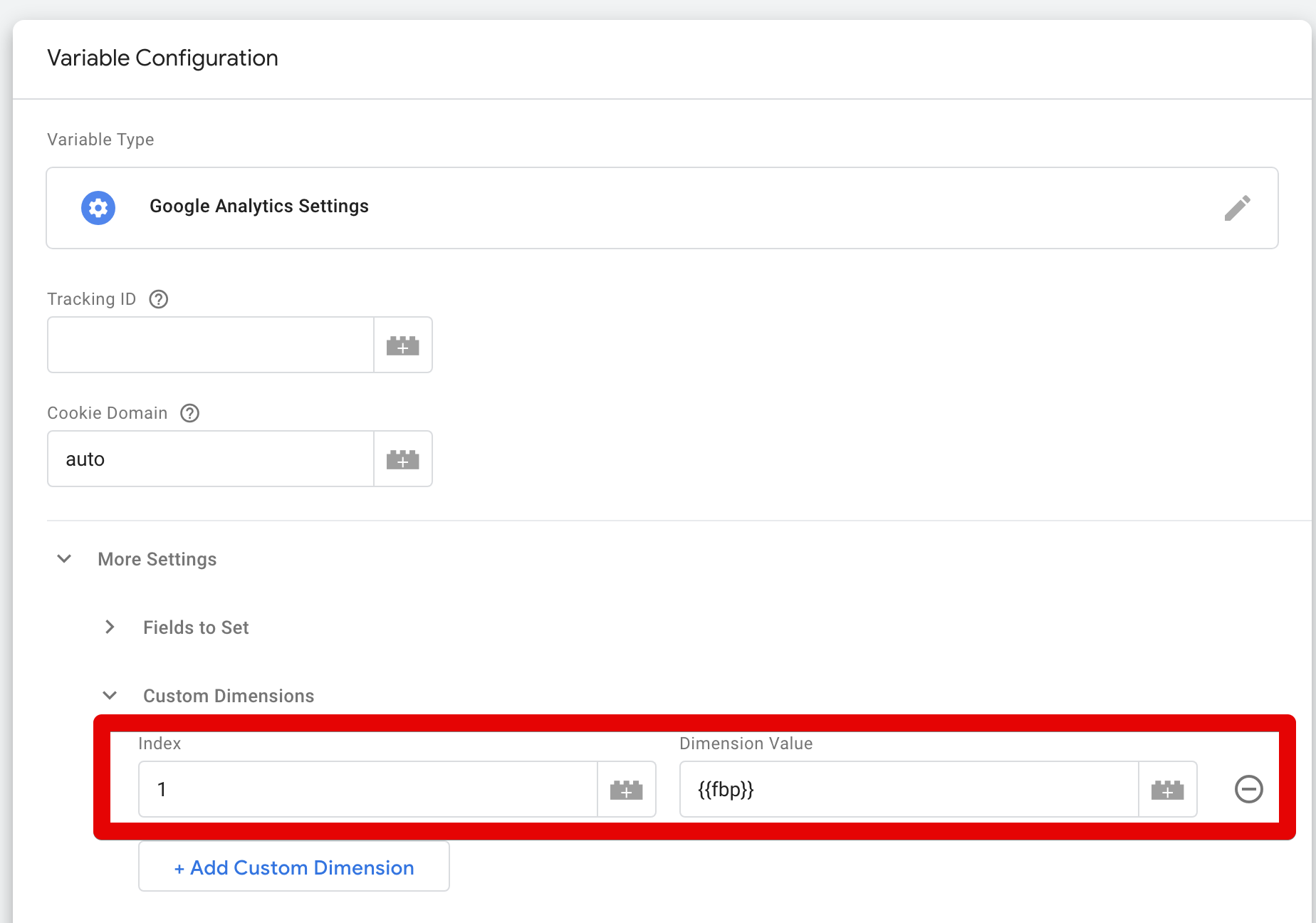
Task: Open Tracking ID help question mark
Action: coord(159,299)
